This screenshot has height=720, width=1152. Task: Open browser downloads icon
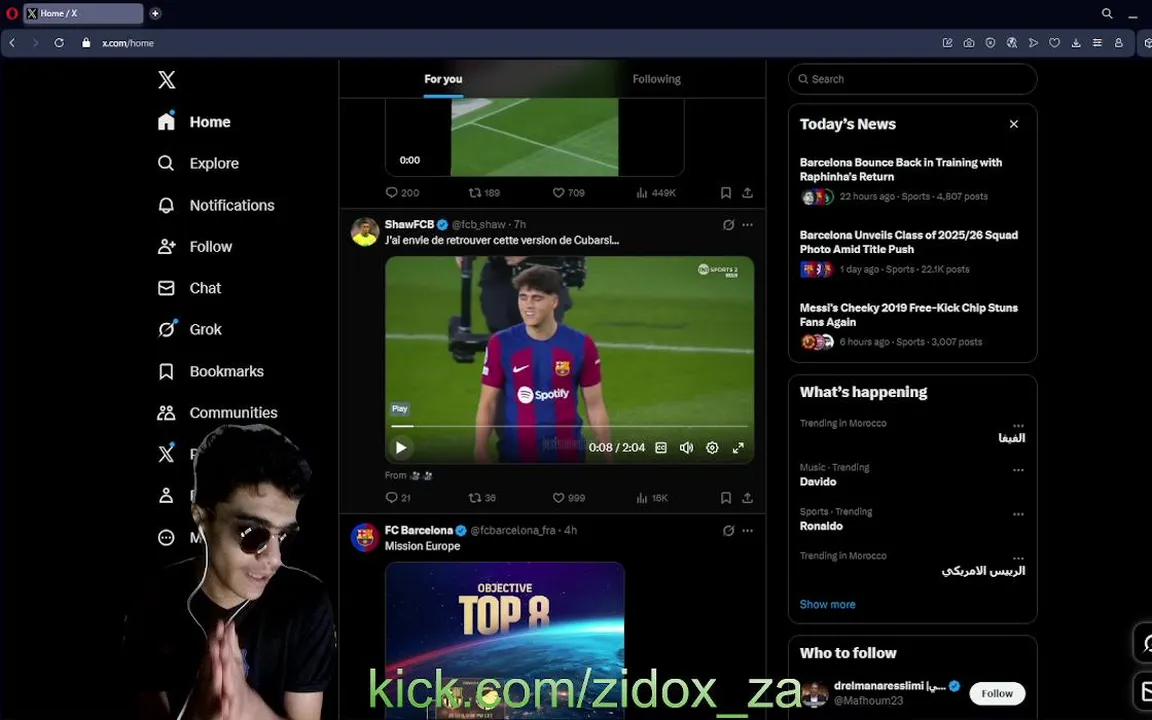tap(1076, 43)
